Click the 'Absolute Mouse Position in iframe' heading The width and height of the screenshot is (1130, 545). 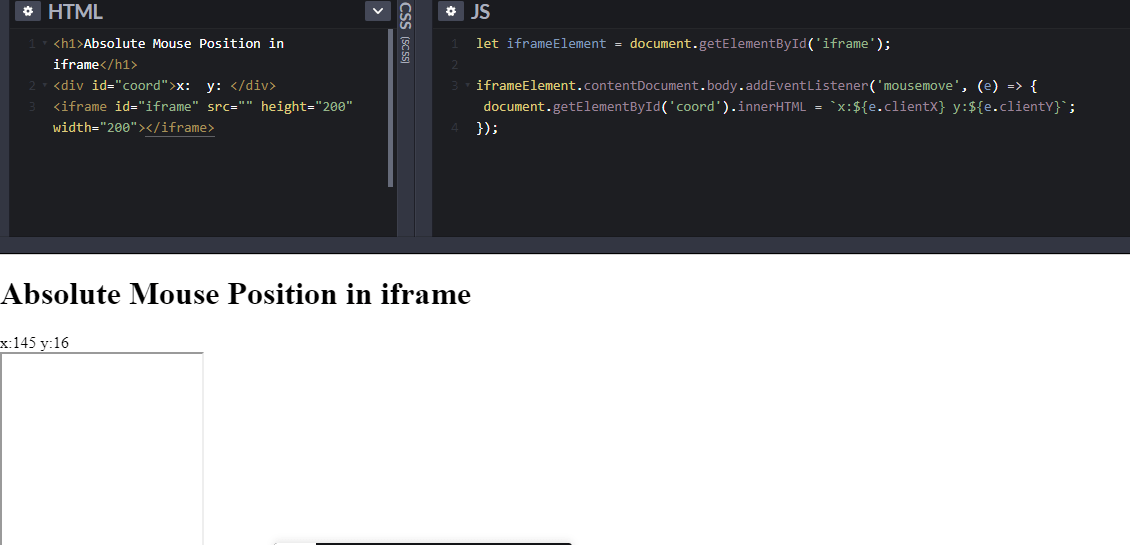click(x=236, y=294)
